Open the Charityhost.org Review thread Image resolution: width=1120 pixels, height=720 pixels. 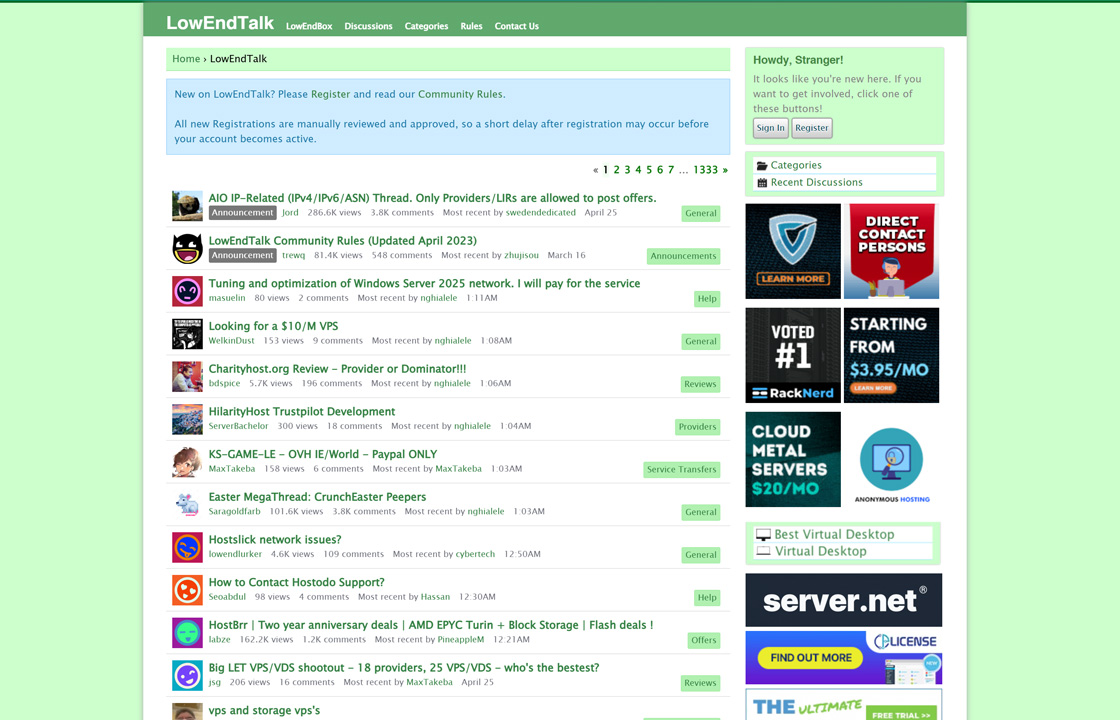[337, 369]
